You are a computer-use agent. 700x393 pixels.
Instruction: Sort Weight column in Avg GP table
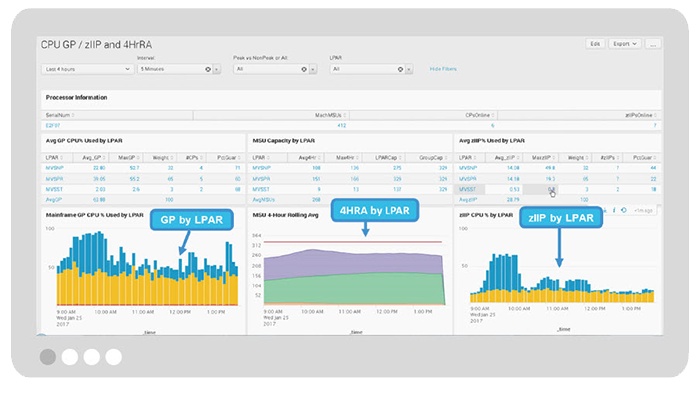point(162,158)
